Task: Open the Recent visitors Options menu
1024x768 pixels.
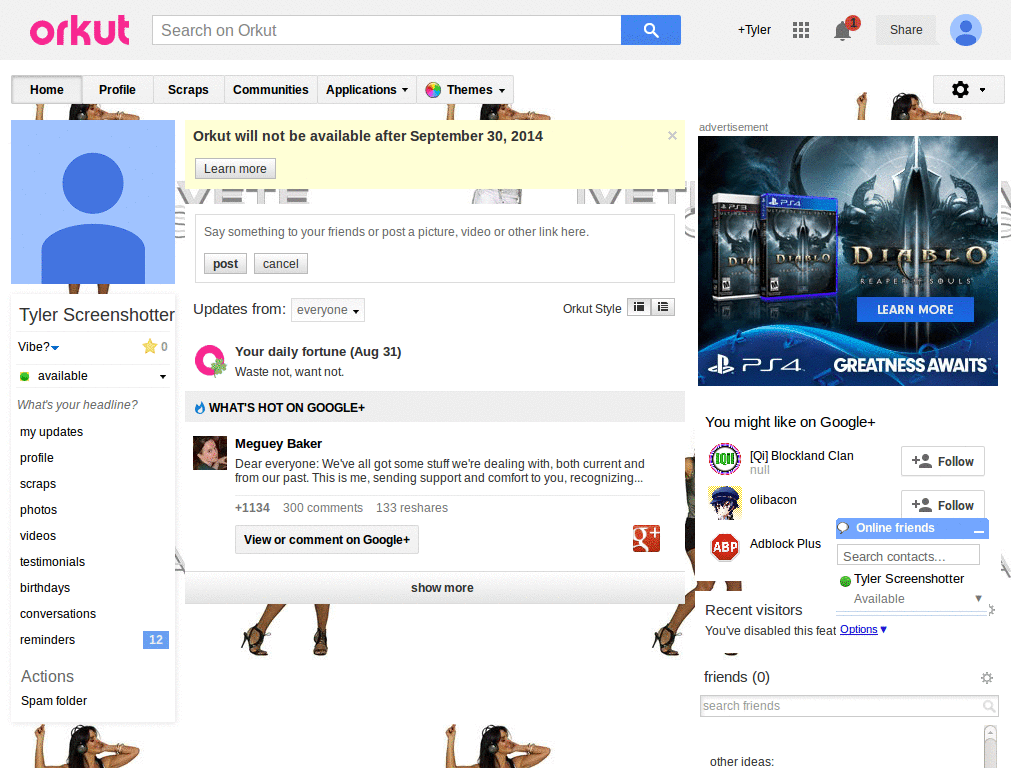Action: [863, 630]
